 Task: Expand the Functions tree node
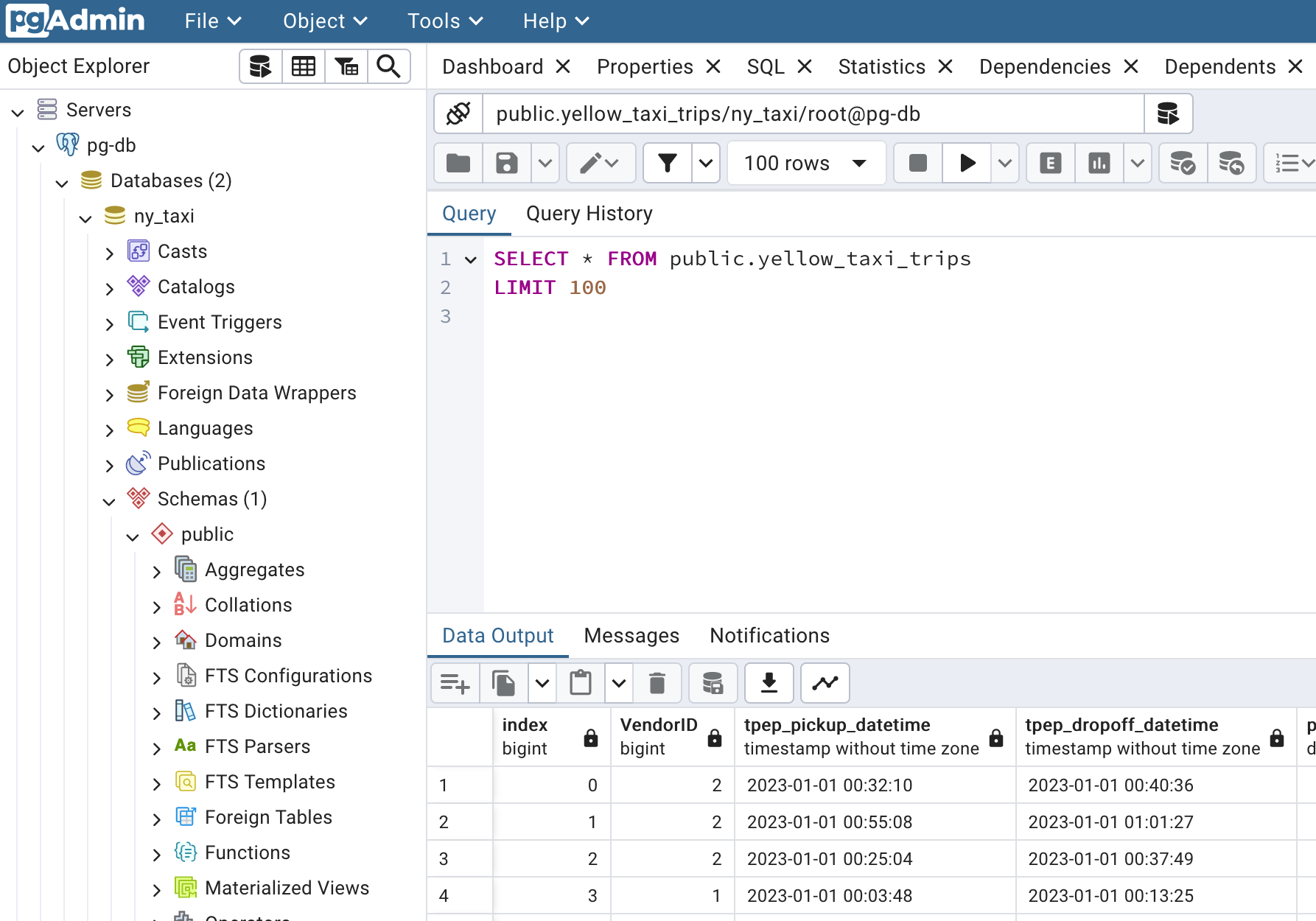(156, 855)
